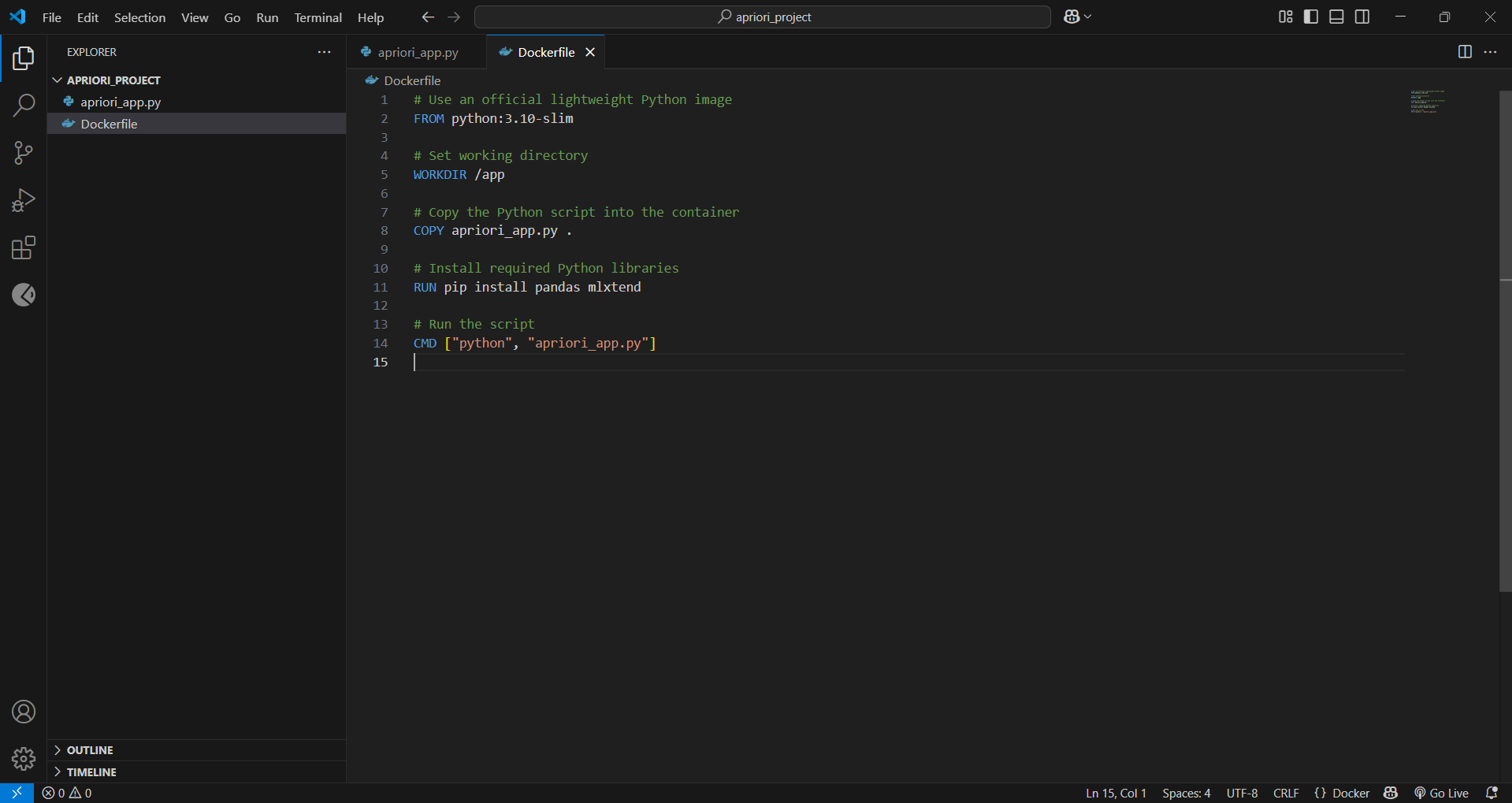Open the Manage gear icon

[24, 759]
